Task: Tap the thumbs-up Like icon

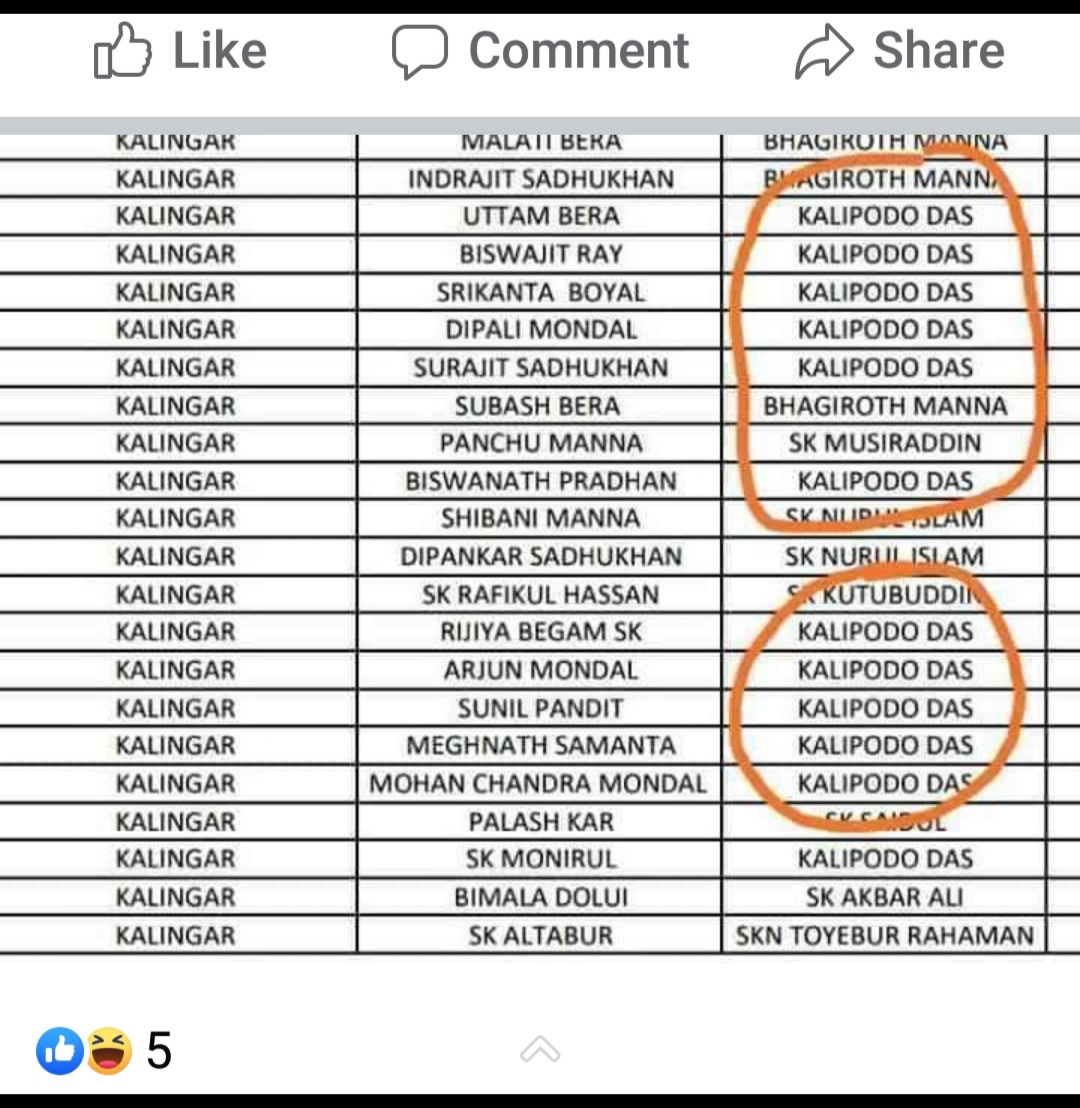Action: 123,52
